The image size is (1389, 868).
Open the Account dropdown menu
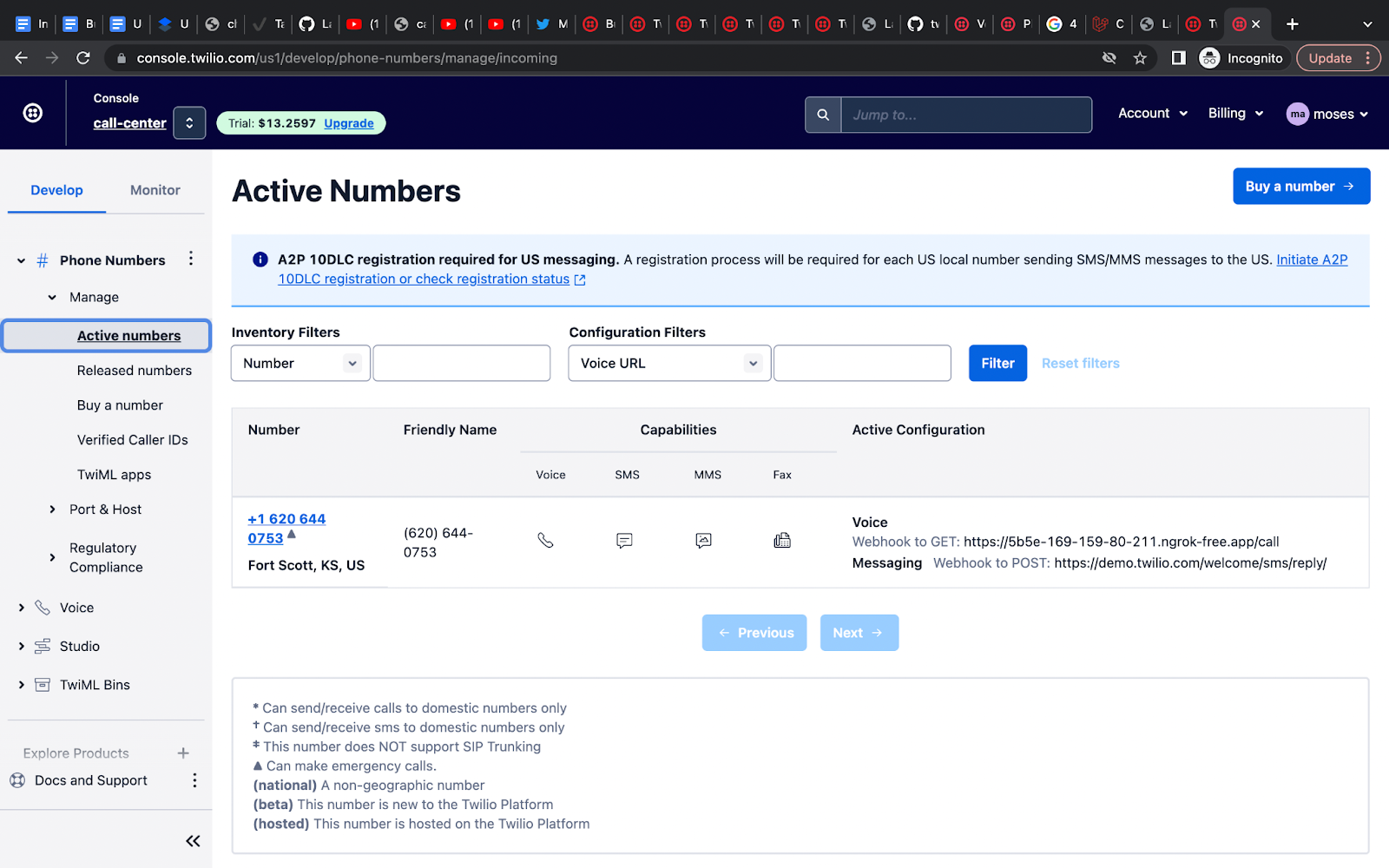tap(1153, 113)
